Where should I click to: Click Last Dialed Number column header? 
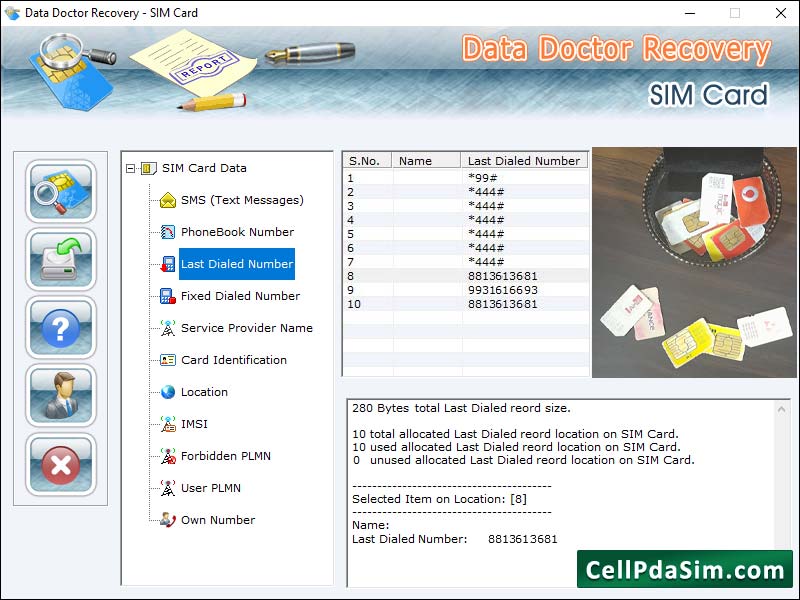point(524,161)
